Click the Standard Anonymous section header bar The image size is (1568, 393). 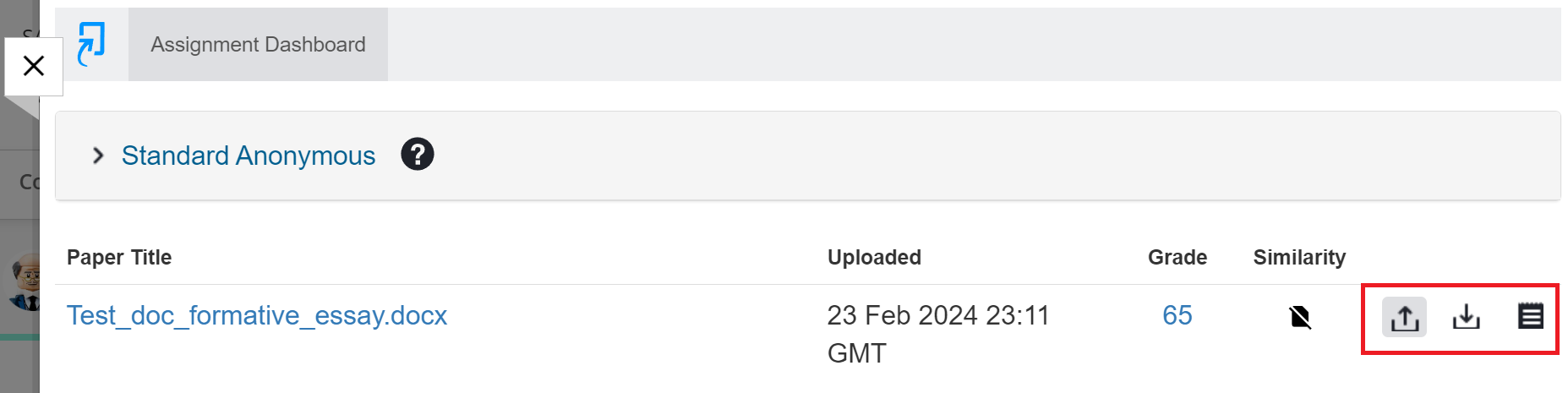[x=930, y=156]
